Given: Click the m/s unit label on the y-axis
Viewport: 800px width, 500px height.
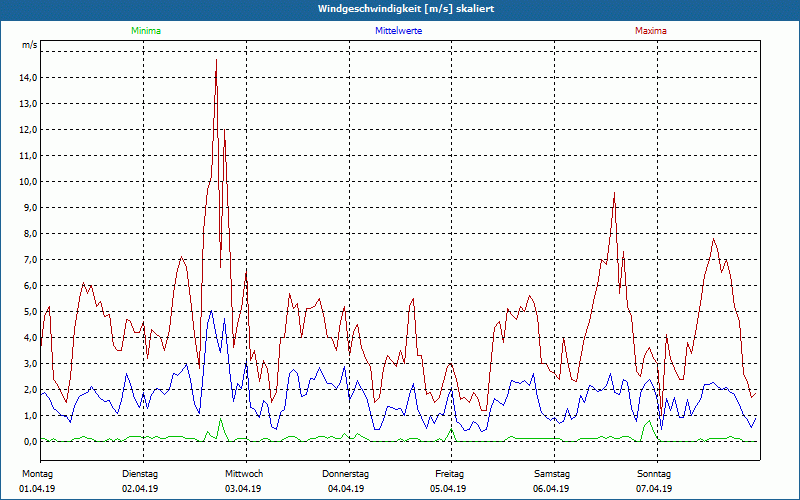Looking at the screenshot, I should (29, 46).
